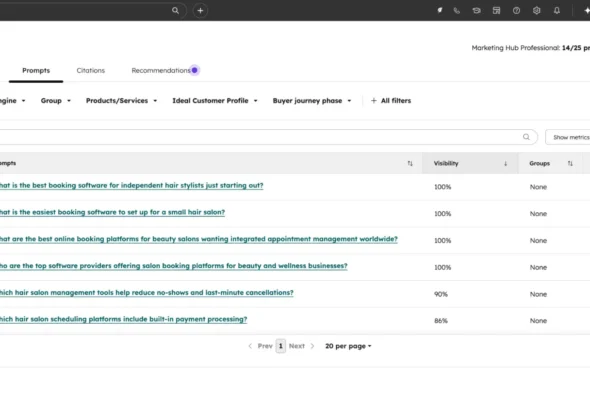The image size is (590, 410).
Task: Click the Visibility column header
Action: 470,163
